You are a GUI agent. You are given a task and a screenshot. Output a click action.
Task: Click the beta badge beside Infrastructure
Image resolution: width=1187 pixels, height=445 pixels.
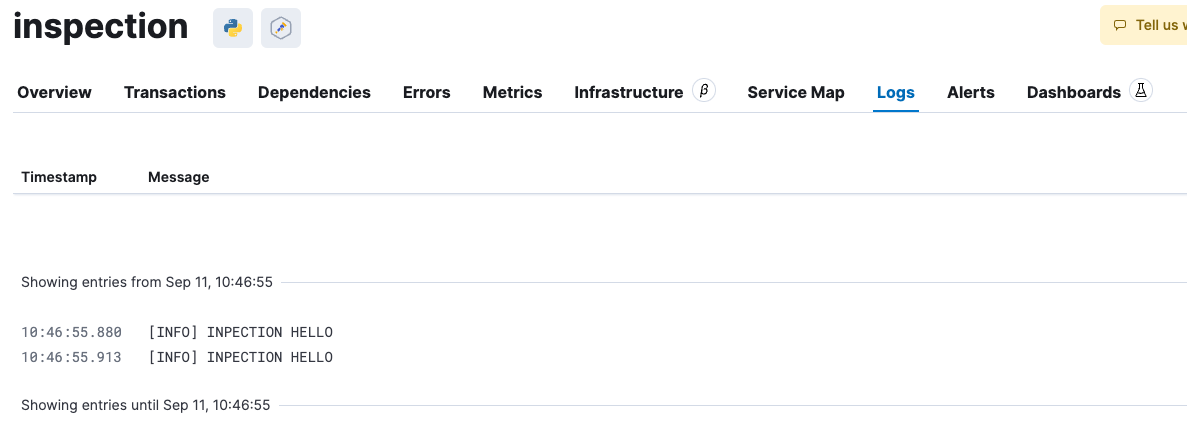pyautogui.click(x=704, y=91)
